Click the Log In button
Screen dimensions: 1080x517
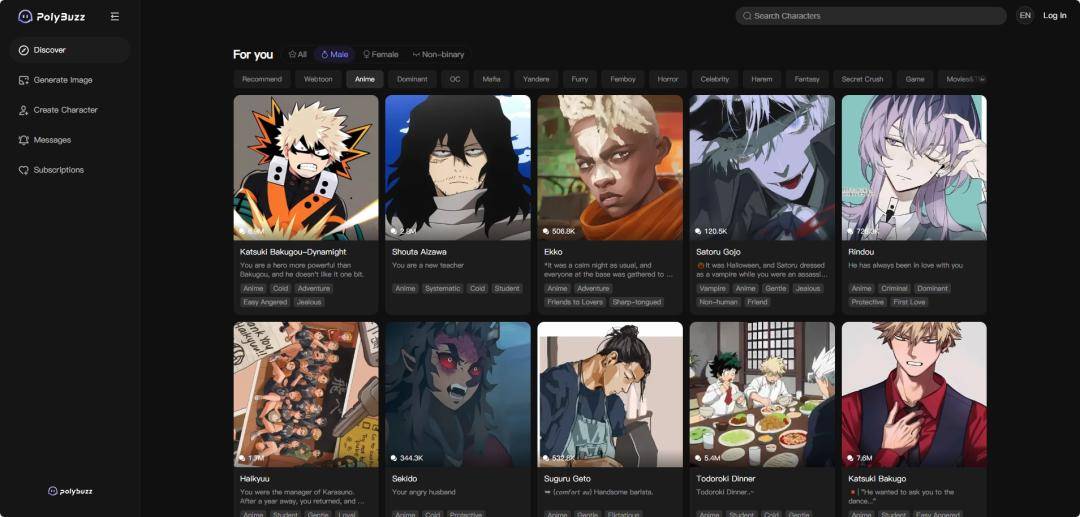[x=1054, y=16]
